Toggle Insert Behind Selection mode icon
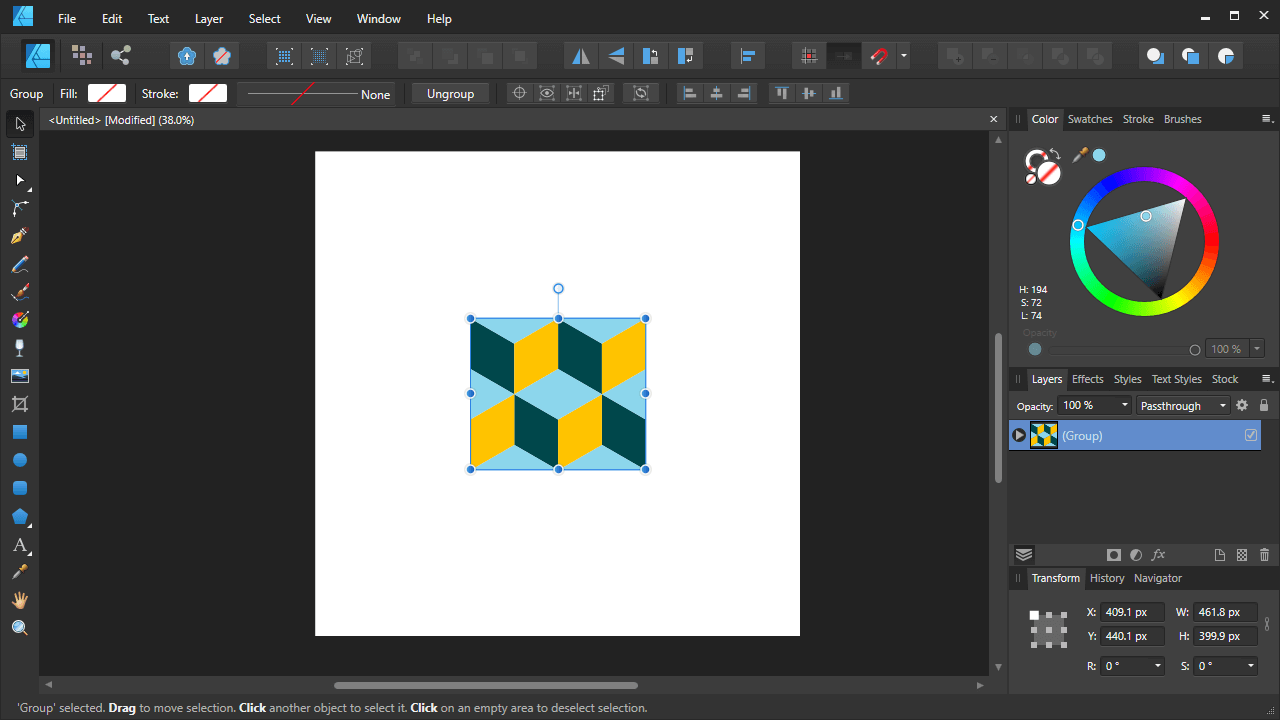Image resolution: width=1280 pixels, height=720 pixels. click(1155, 56)
